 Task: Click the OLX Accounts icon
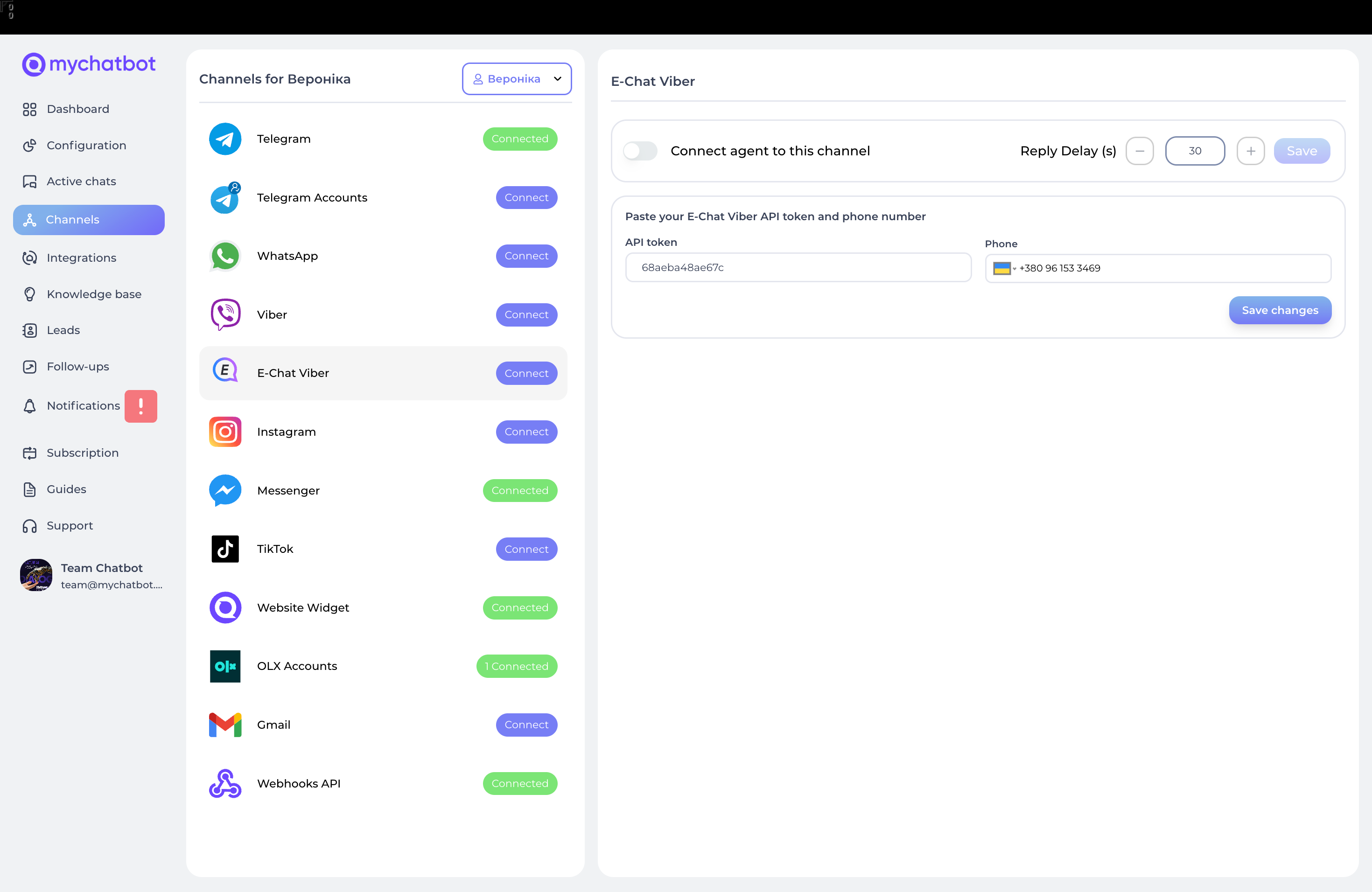[x=225, y=666]
